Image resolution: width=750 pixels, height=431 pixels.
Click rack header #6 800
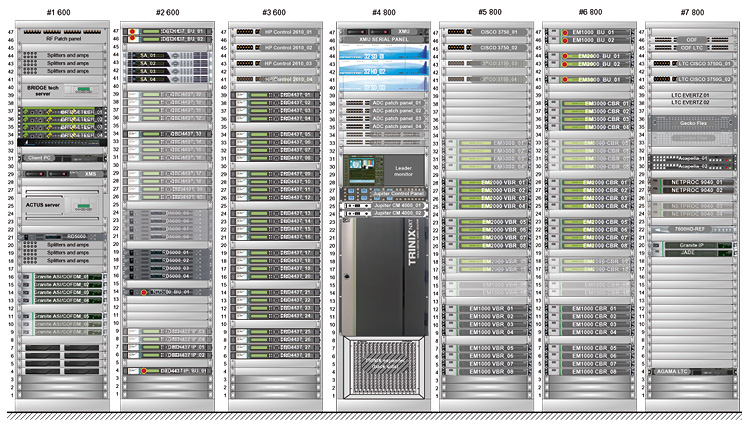[x=590, y=12]
